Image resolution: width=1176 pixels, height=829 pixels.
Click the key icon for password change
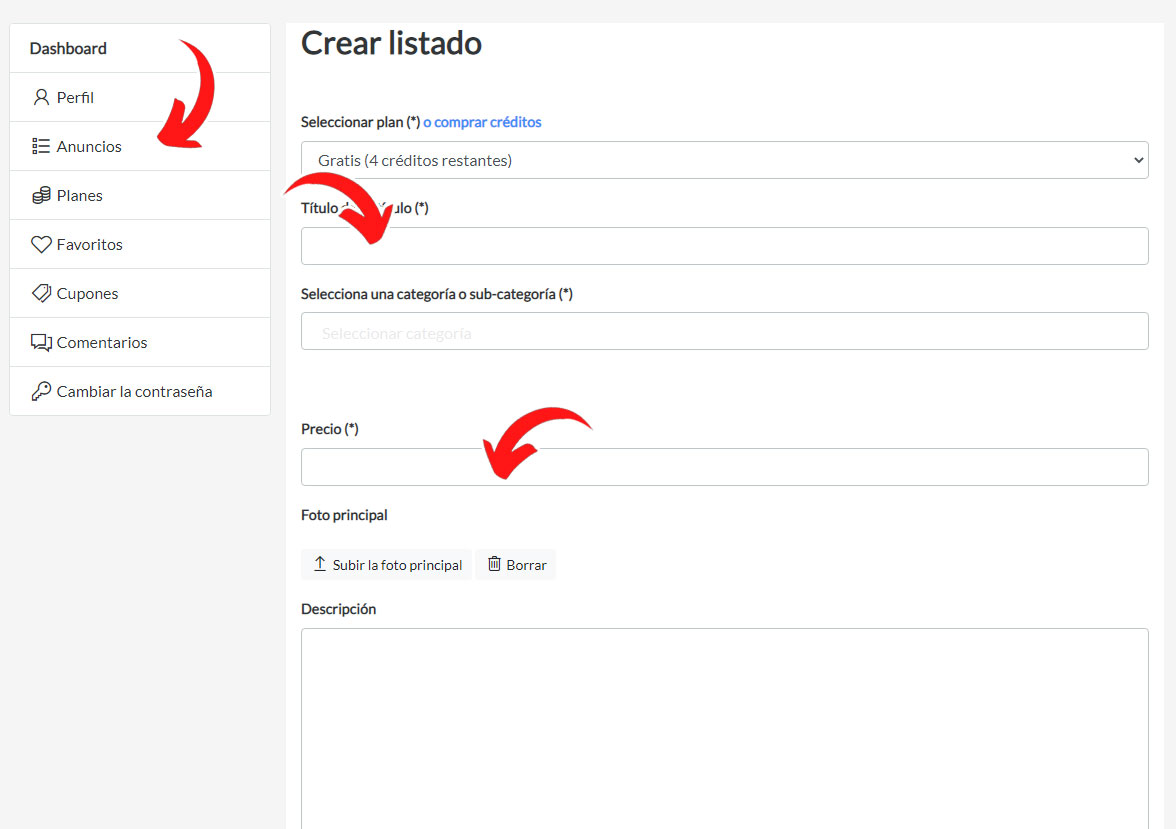(x=41, y=392)
